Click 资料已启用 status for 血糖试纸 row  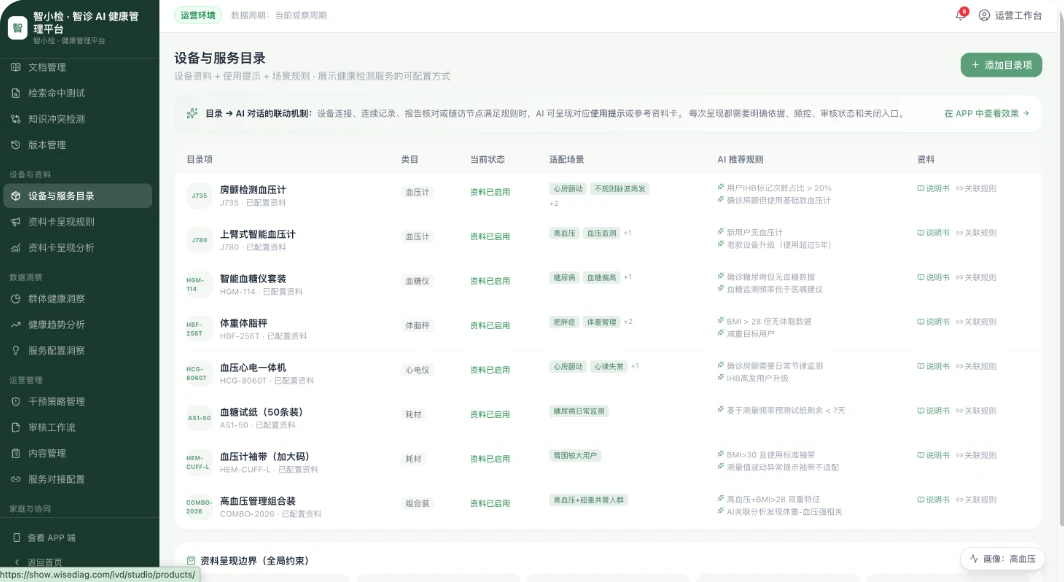pyautogui.click(x=490, y=414)
